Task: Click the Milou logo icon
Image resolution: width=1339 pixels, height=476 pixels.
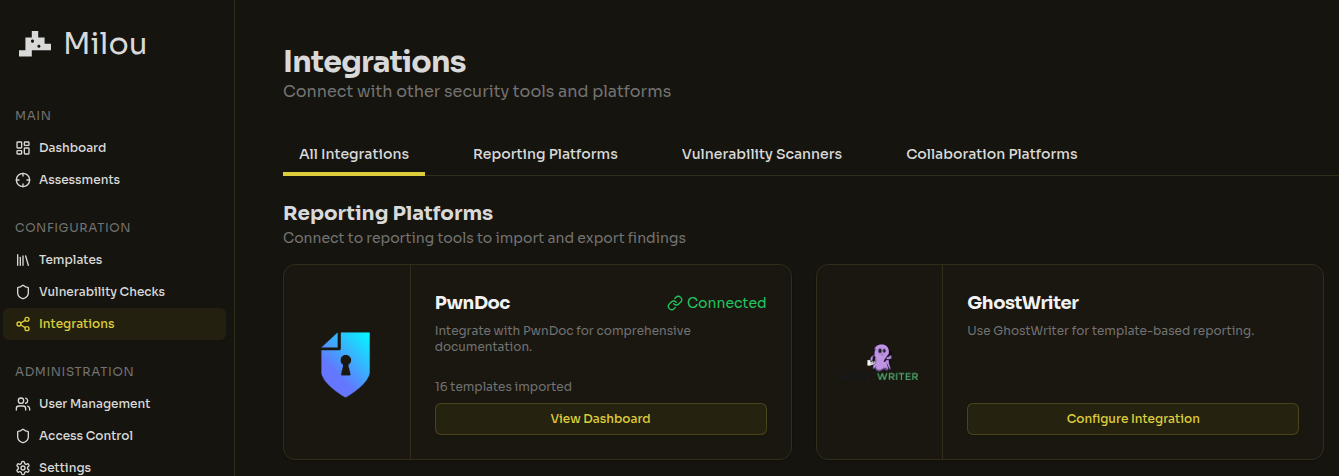Action: click(x=35, y=44)
